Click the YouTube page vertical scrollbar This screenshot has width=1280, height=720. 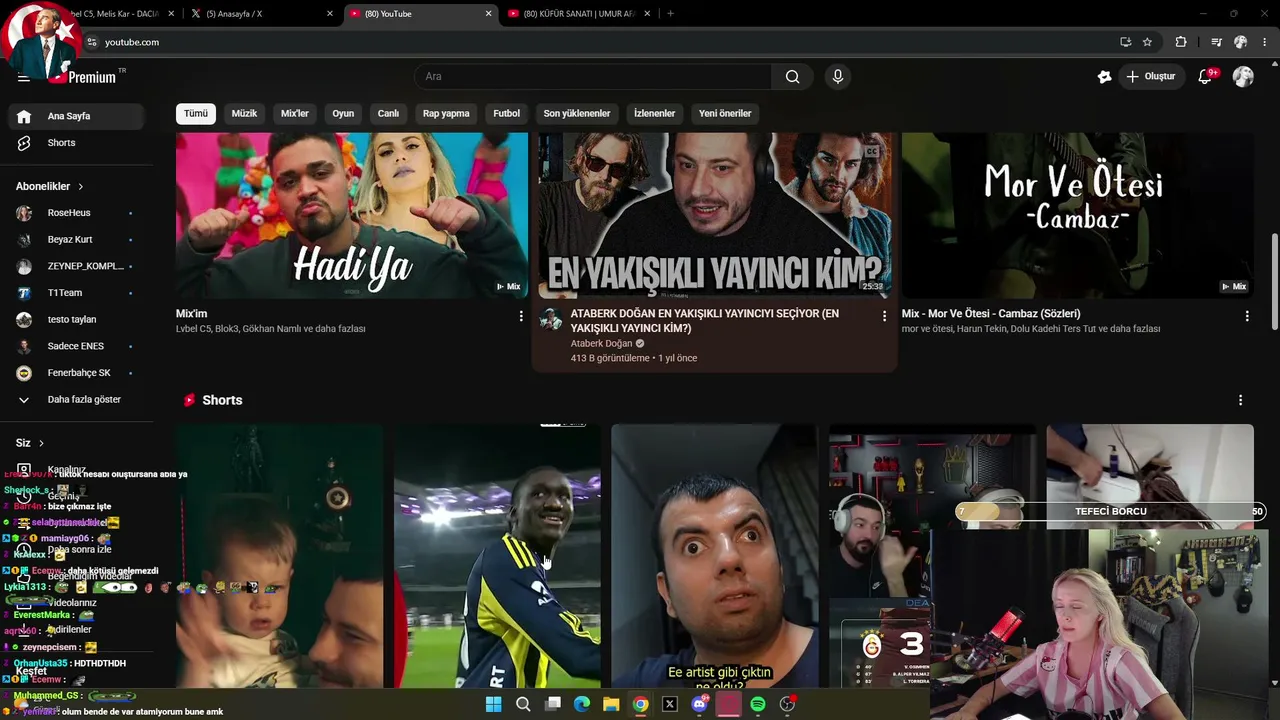coord(1274,283)
